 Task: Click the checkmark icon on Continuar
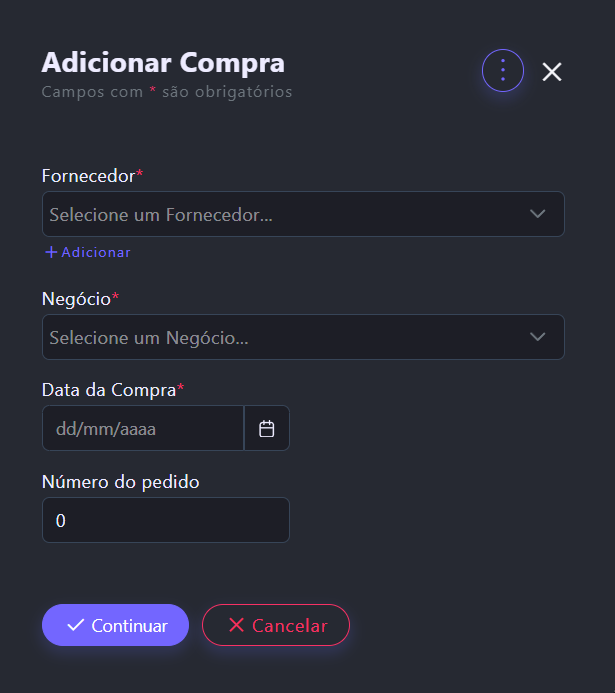pyautogui.click(x=75, y=625)
